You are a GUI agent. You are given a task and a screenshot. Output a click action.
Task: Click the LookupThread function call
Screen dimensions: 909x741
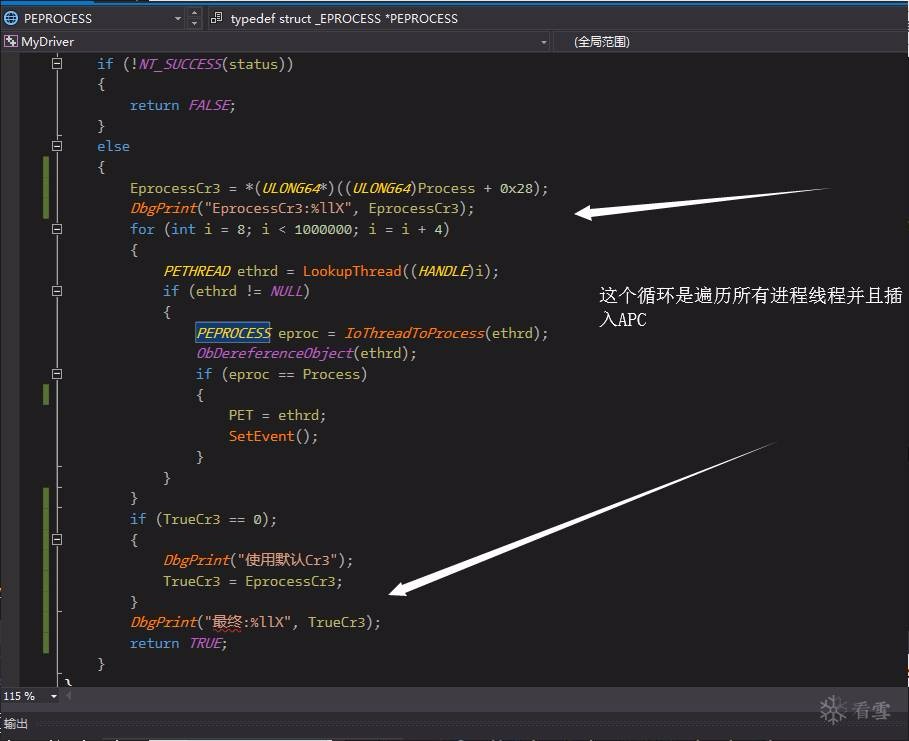point(352,271)
